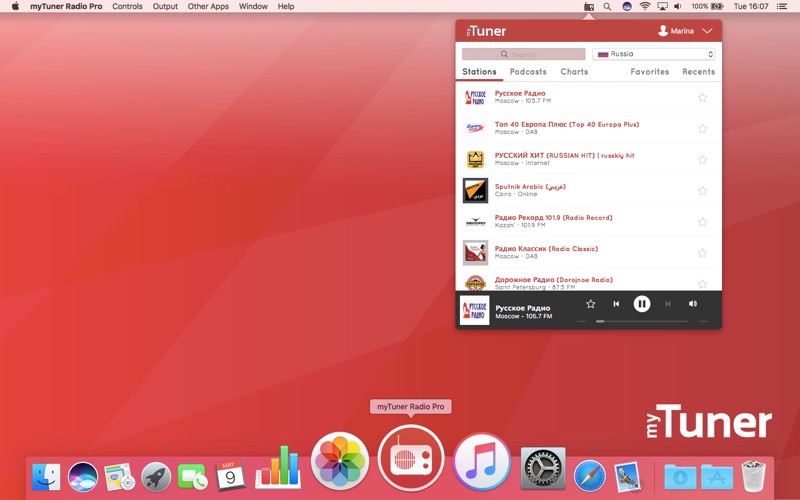Screen dimensions: 800x500
Task: Click the playback progress bar
Action: [x=642, y=321]
